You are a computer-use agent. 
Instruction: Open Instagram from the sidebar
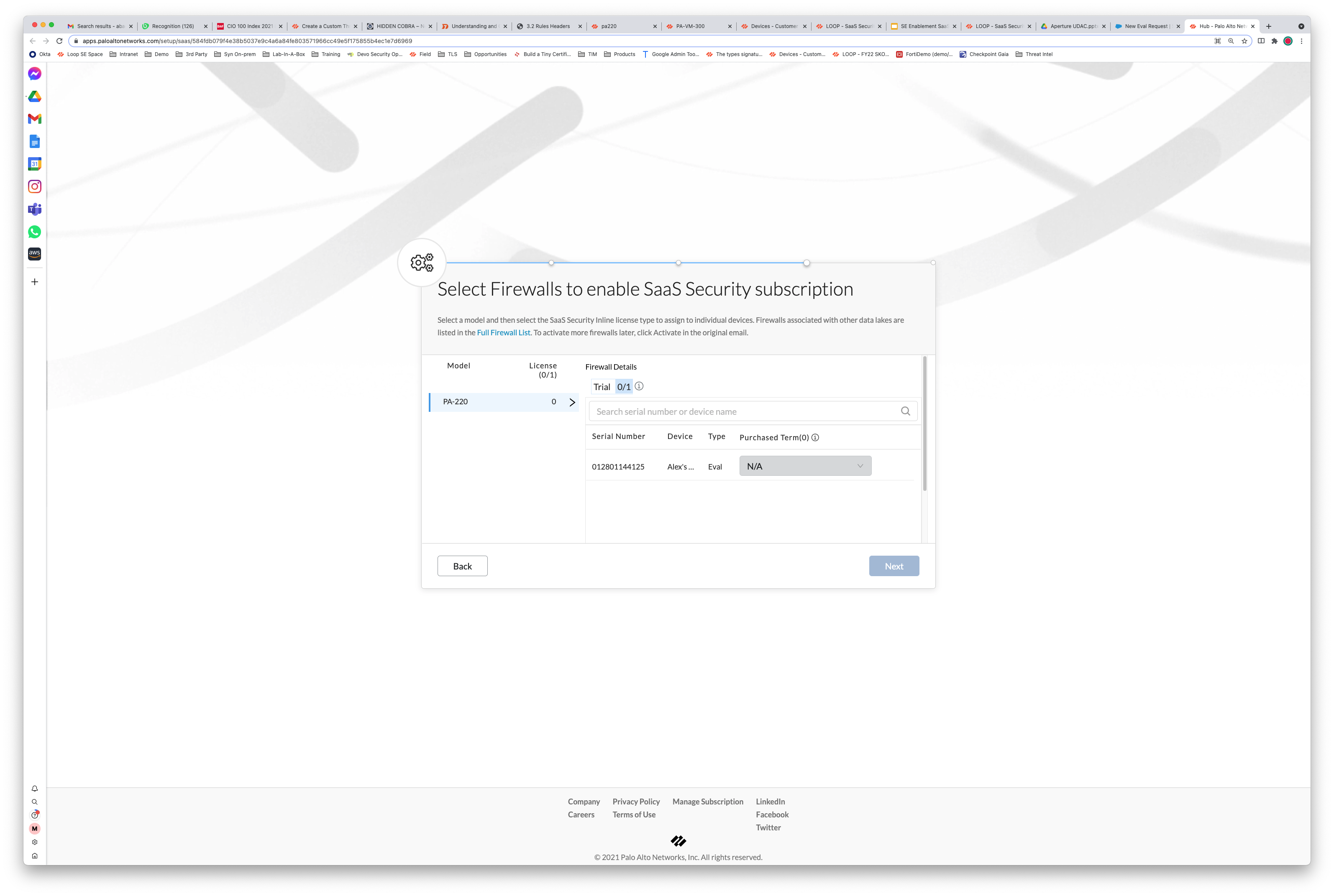[x=34, y=186]
